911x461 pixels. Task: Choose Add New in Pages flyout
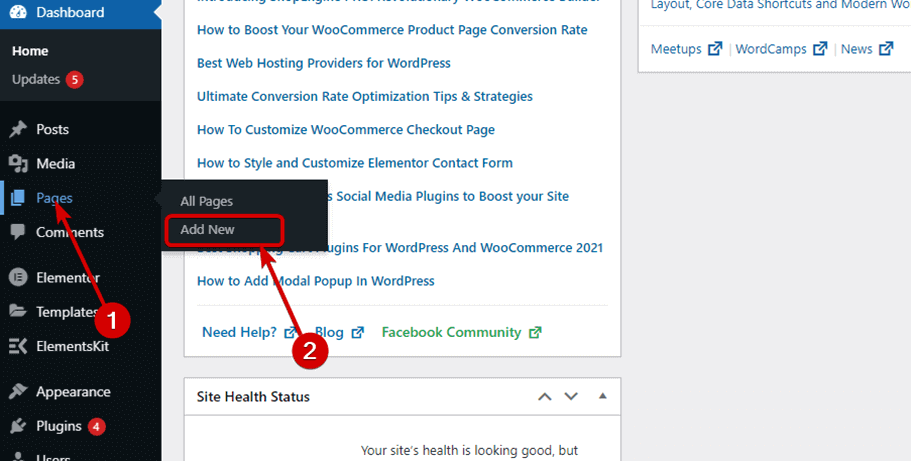tap(207, 230)
